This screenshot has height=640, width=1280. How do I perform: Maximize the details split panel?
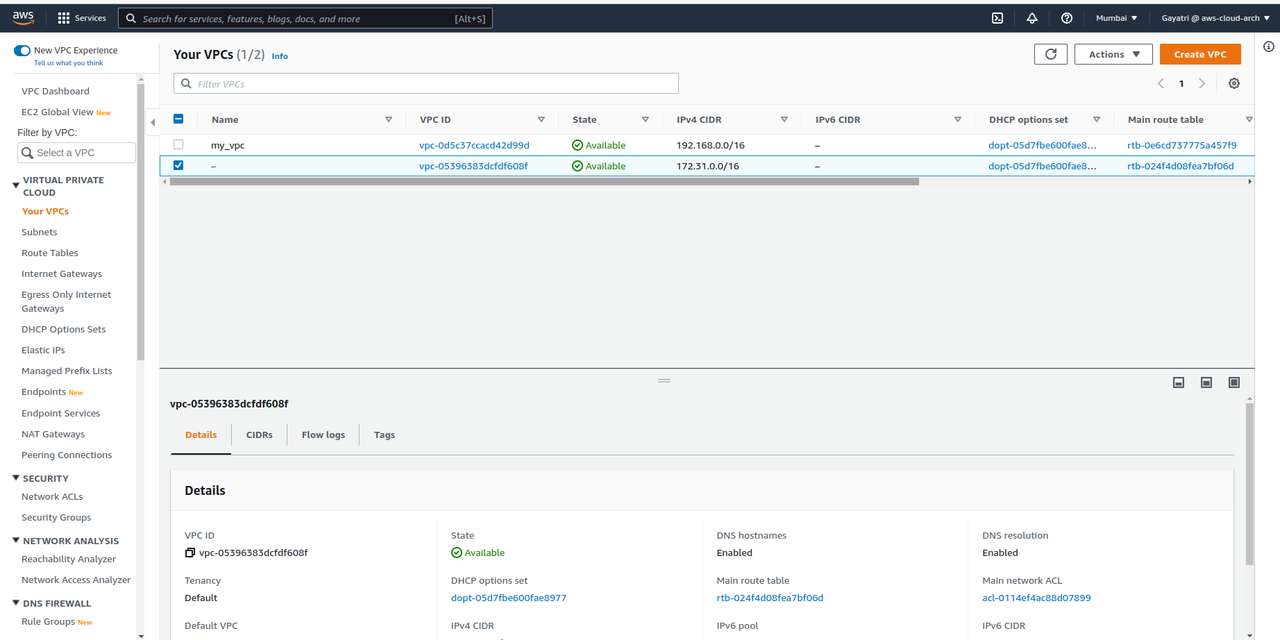[x=1234, y=382]
